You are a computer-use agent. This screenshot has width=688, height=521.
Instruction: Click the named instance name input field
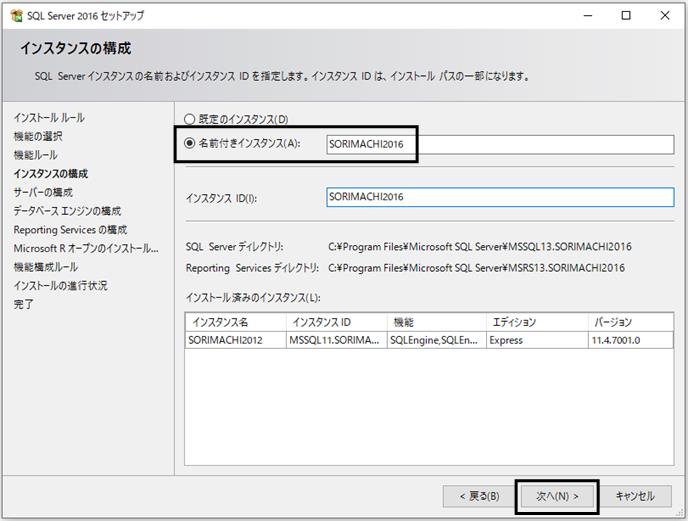pos(500,144)
